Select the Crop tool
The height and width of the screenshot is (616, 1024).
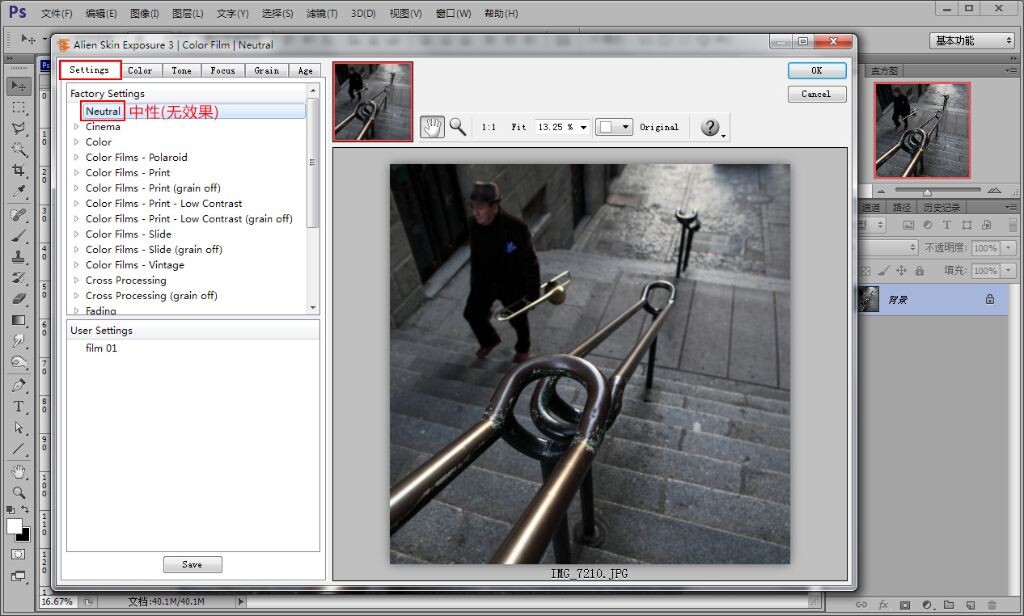18,170
